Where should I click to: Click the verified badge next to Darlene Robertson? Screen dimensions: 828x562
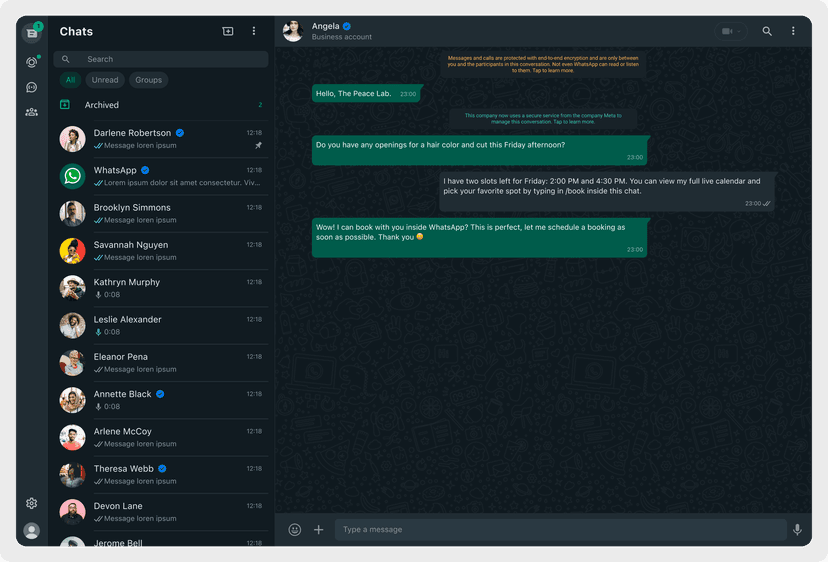pyautogui.click(x=180, y=133)
